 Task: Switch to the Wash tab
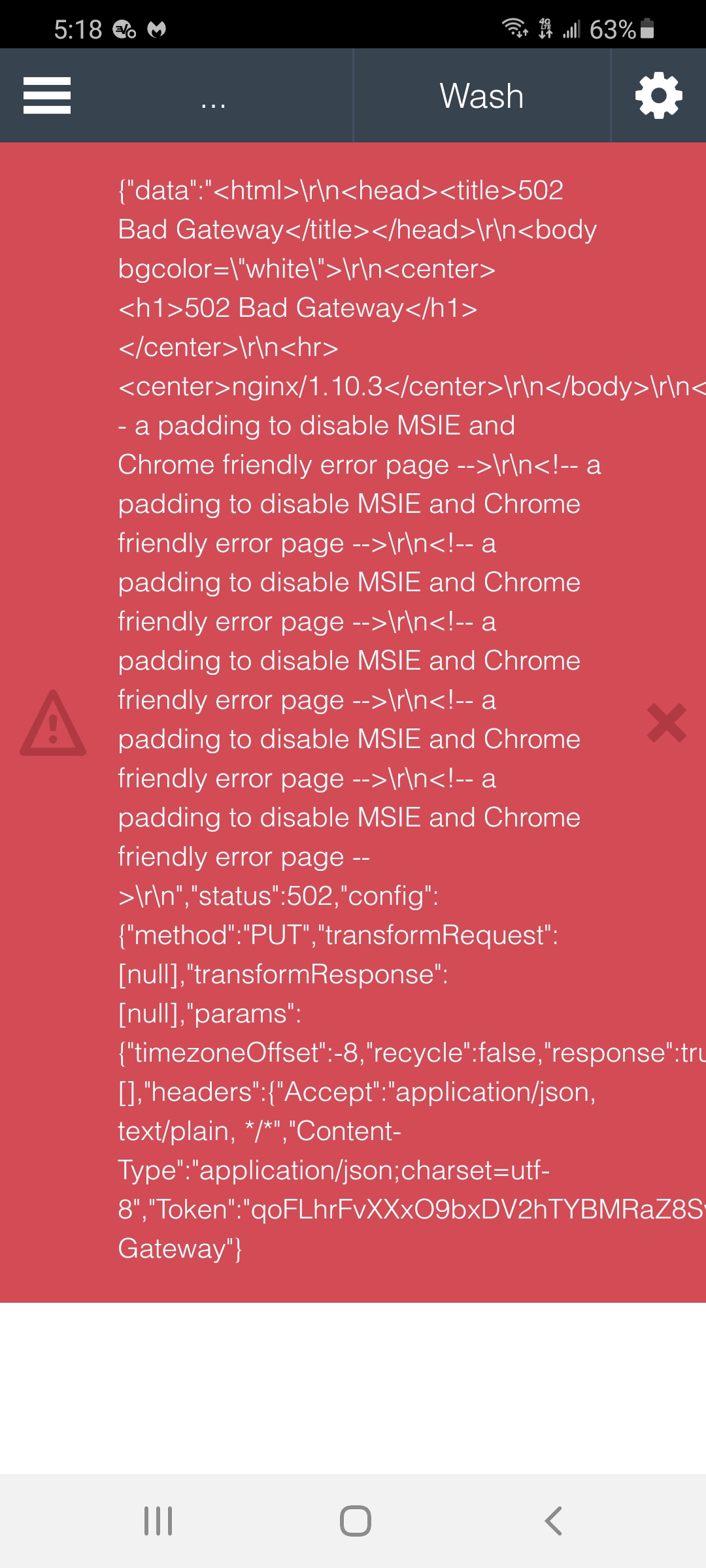(482, 96)
